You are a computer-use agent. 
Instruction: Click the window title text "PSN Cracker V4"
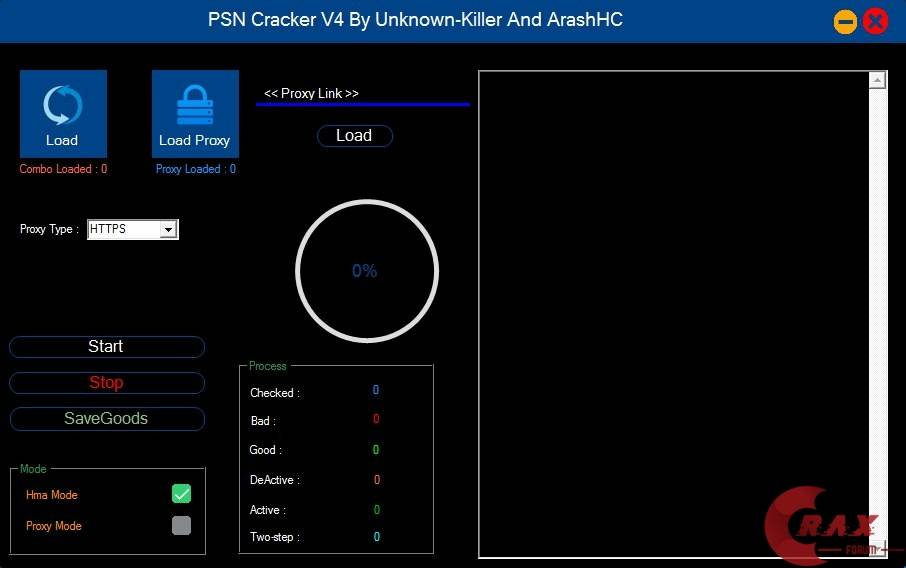(x=276, y=20)
